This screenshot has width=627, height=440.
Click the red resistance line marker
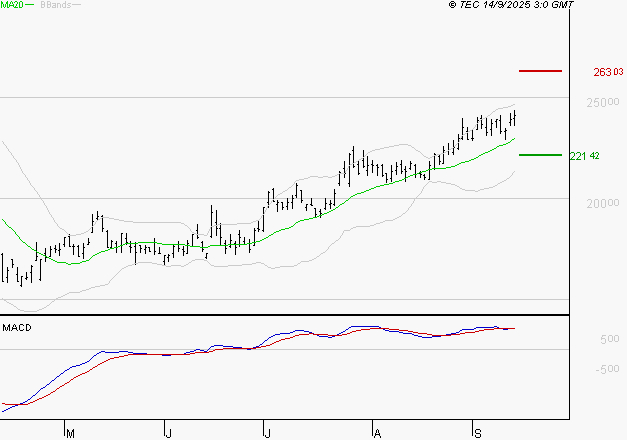(x=541, y=71)
